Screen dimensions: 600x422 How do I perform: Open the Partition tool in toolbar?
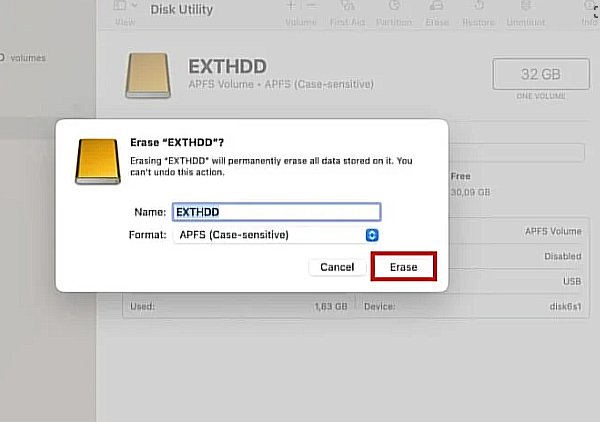[x=395, y=10]
